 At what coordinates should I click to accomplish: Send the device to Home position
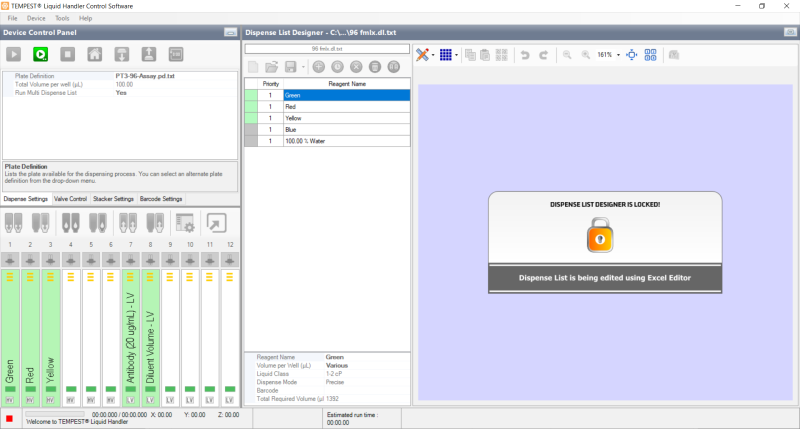click(x=94, y=54)
